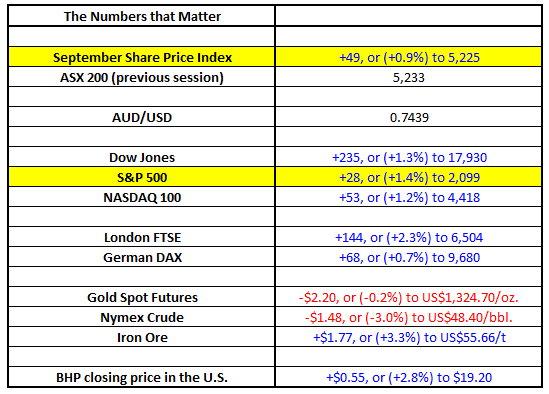549x394 pixels.
Task: Select the +49 to 5,225 value cell
Action: pos(409,57)
